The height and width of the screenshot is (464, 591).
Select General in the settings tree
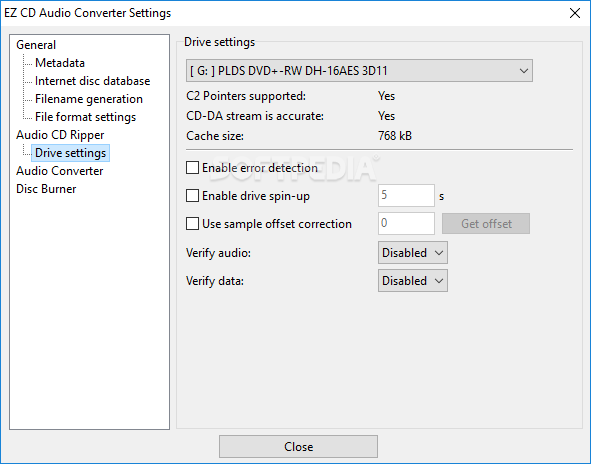click(36, 45)
